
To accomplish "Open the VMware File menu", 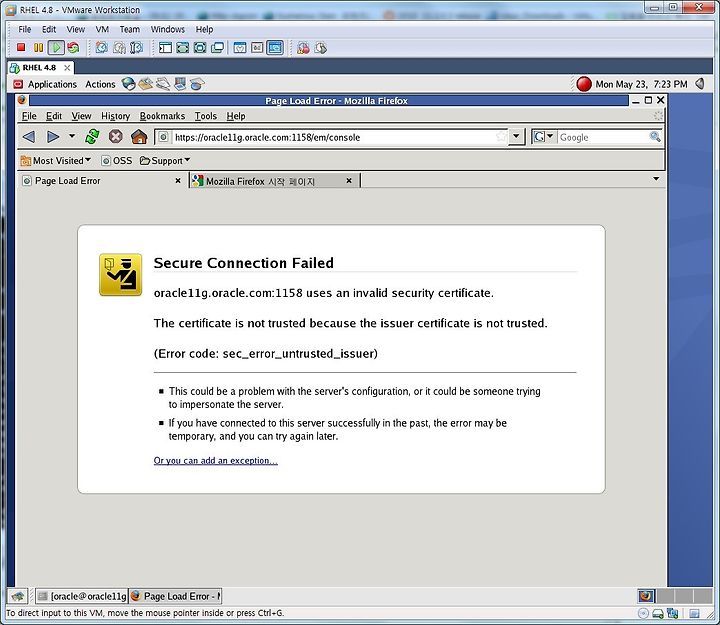I will tap(25, 29).
